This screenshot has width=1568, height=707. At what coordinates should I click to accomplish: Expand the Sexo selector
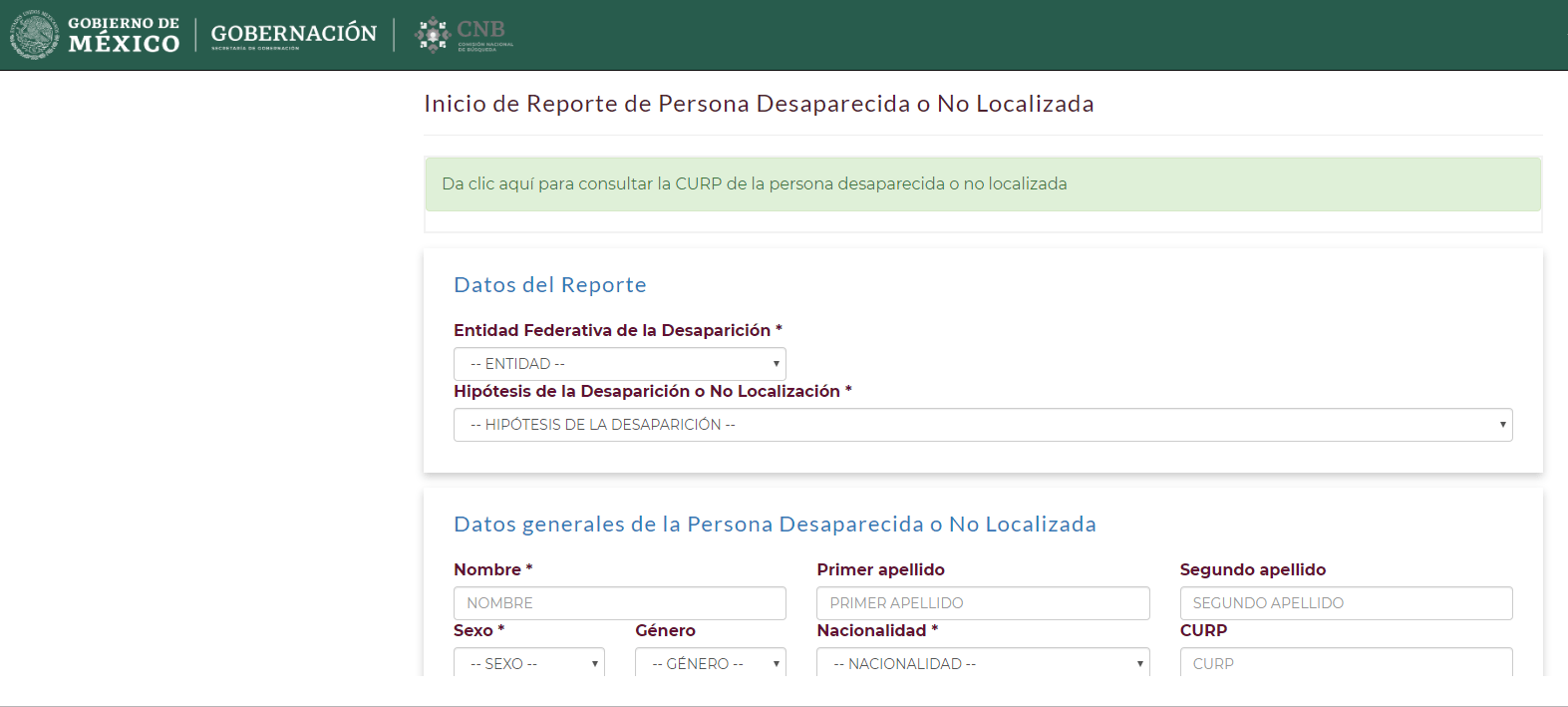[x=528, y=663]
